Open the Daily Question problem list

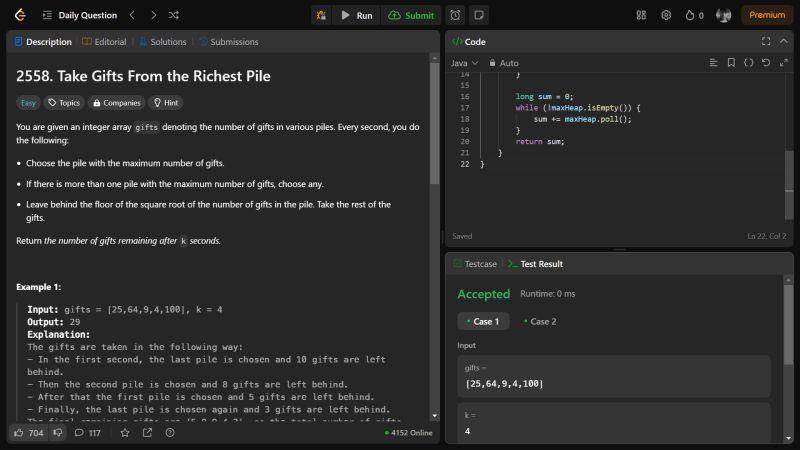tap(80, 15)
